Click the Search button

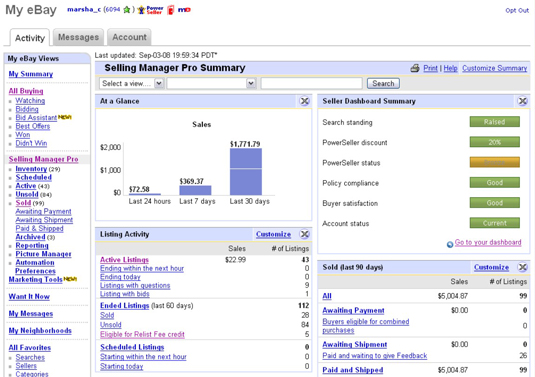[383, 83]
